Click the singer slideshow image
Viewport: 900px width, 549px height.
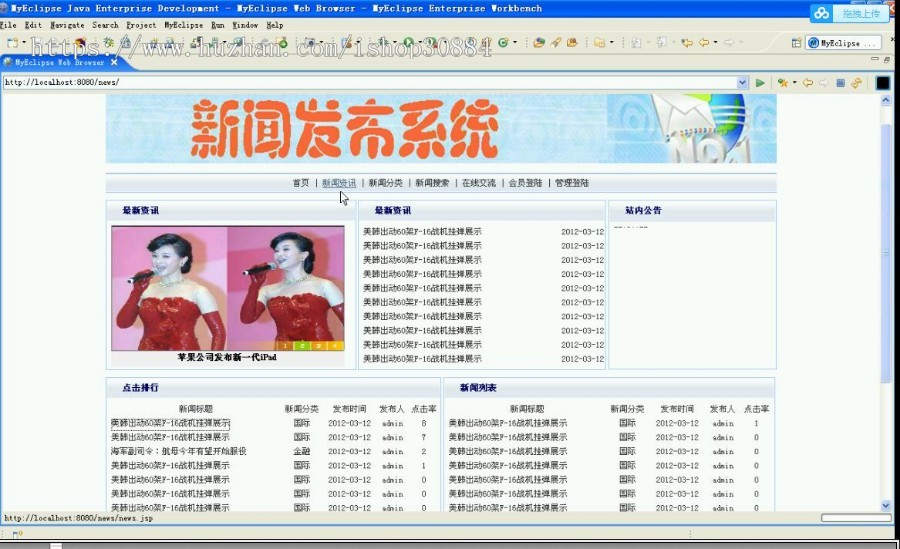(x=228, y=288)
